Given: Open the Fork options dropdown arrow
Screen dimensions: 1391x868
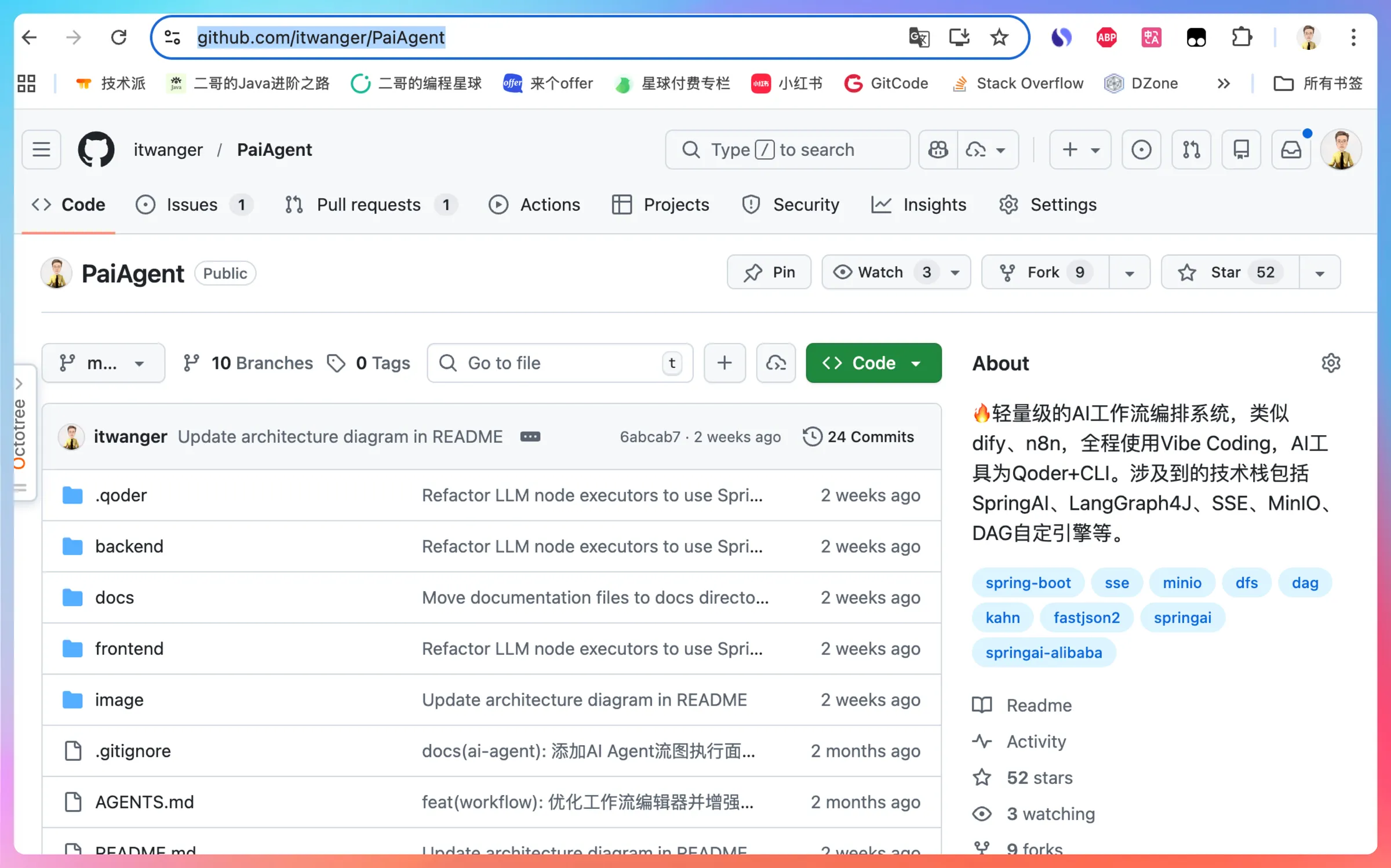Looking at the screenshot, I should point(1129,272).
